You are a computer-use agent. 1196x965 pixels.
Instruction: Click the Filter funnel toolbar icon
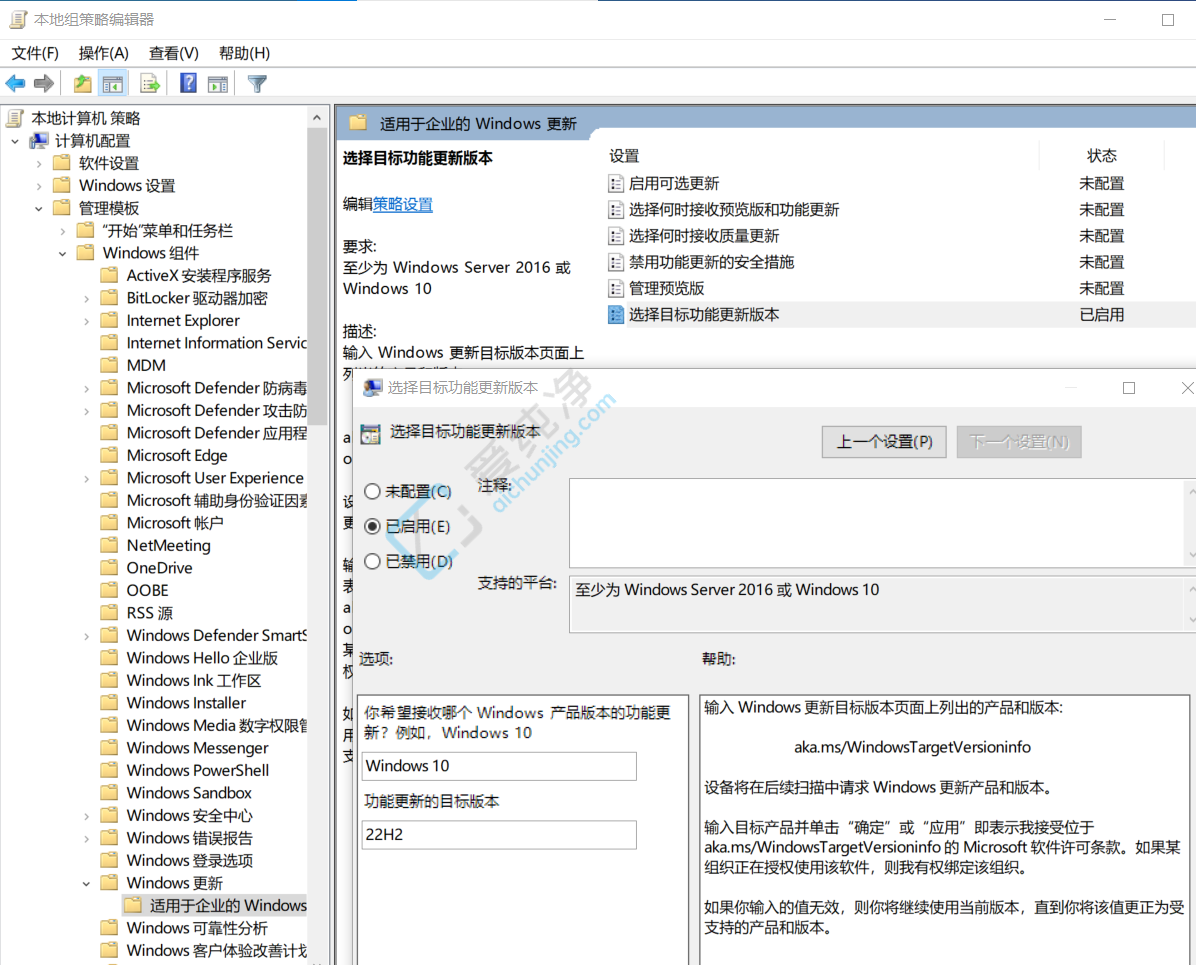tap(257, 83)
